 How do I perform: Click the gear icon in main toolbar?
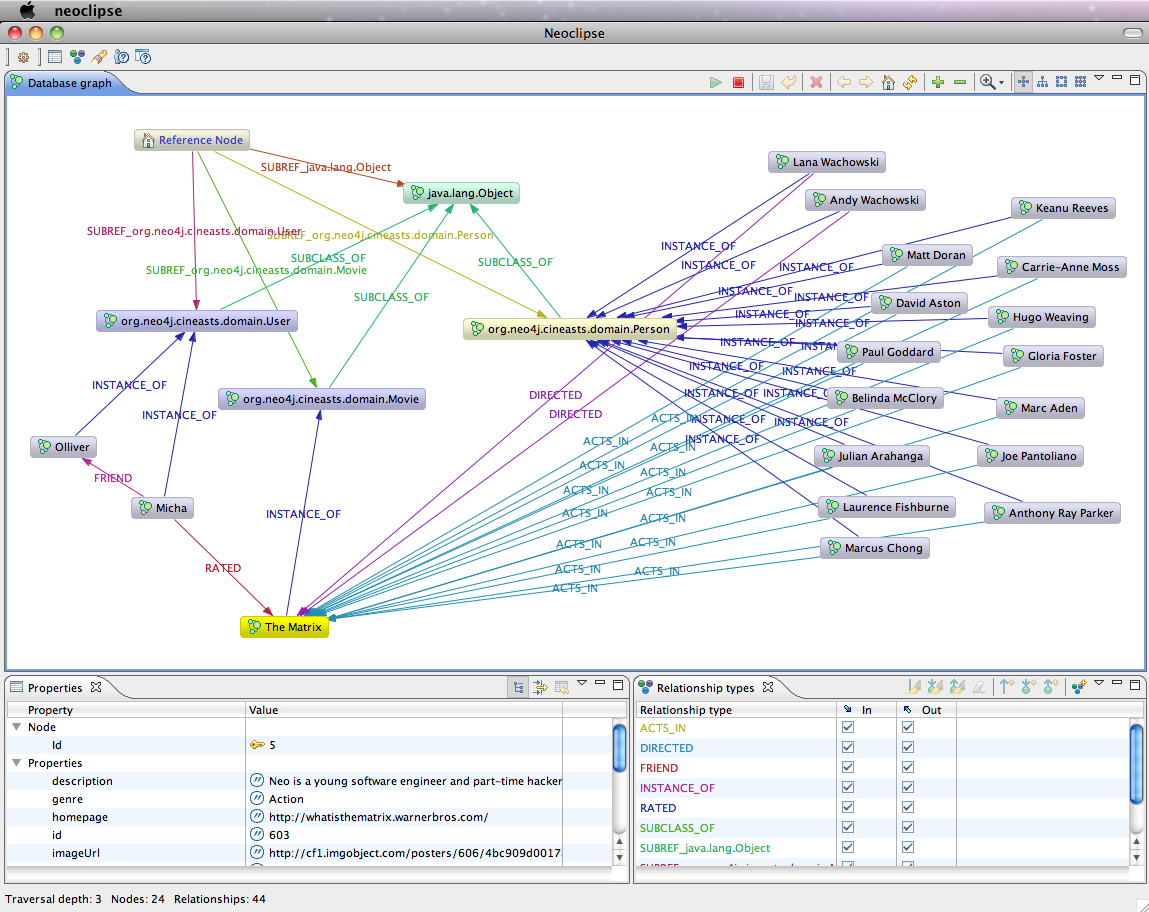tap(23, 57)
